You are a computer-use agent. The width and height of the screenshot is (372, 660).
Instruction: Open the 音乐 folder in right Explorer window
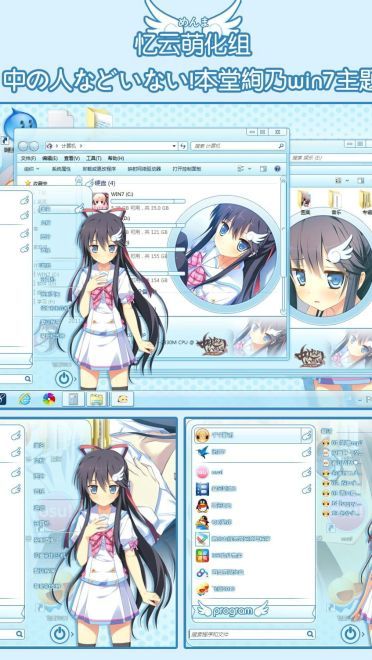point(335,203)
